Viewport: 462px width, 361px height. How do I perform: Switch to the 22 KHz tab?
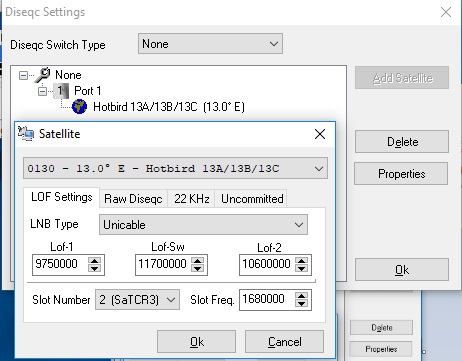tap(192, 199)
